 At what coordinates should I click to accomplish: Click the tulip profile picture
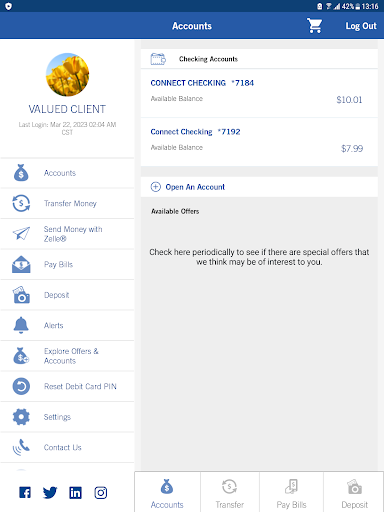click(67, 75)
